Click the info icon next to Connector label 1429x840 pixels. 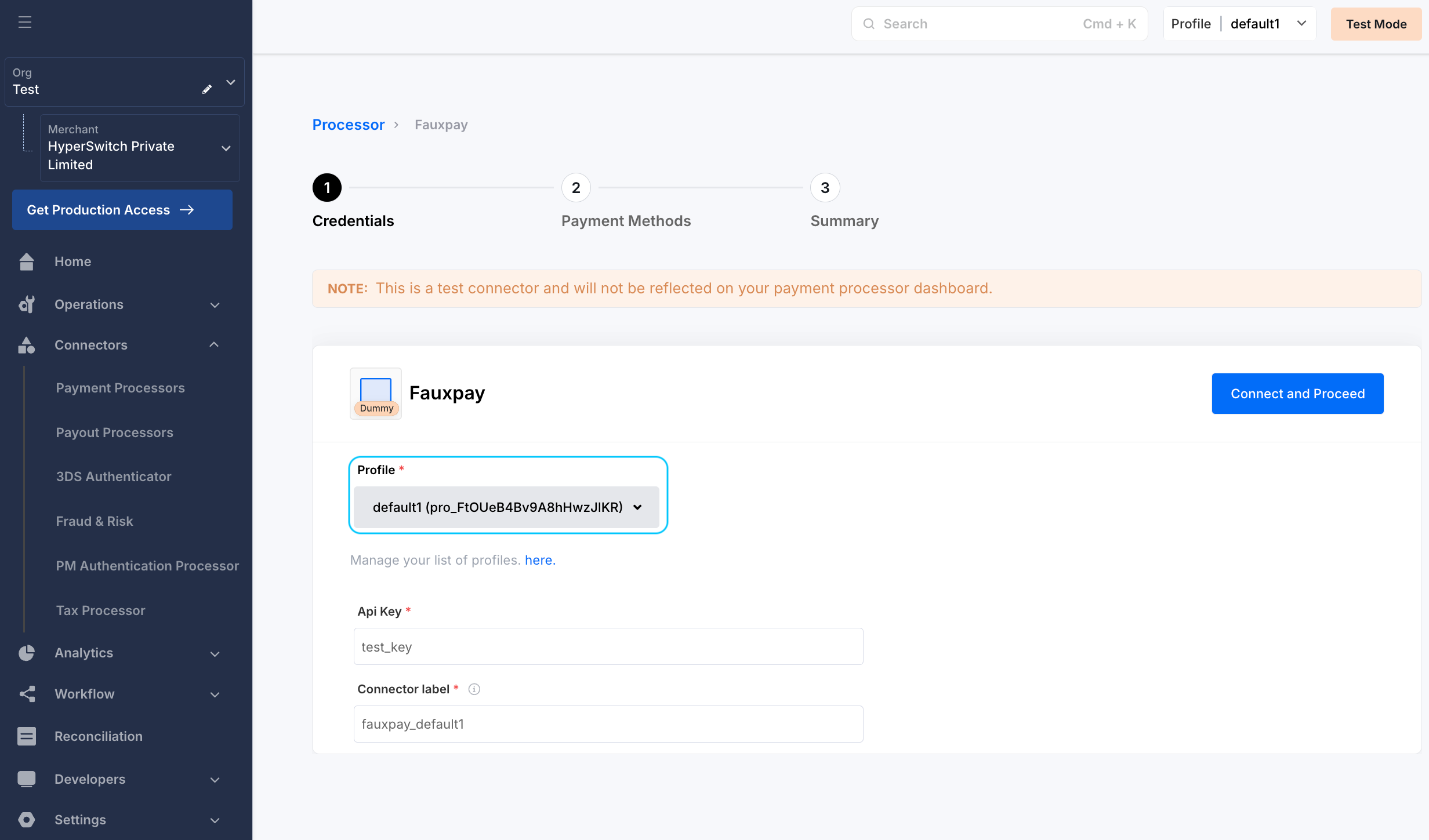[x=474, y=689]
